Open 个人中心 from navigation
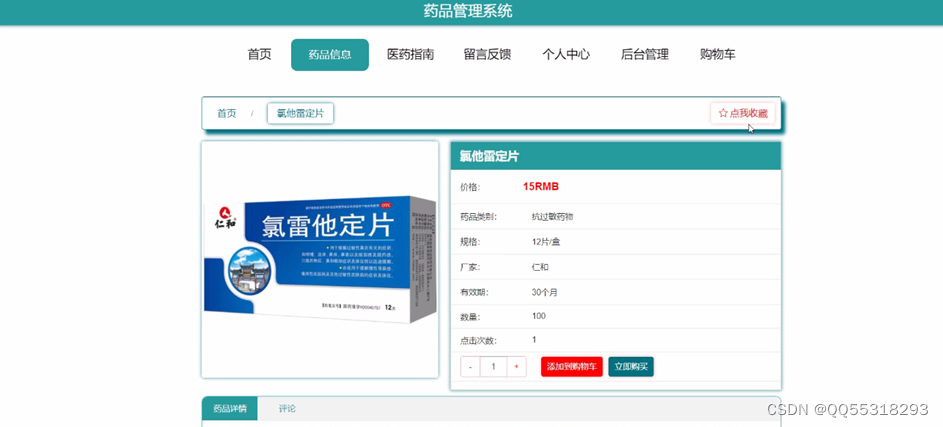 pyautogui.click(x=566, y=55)
